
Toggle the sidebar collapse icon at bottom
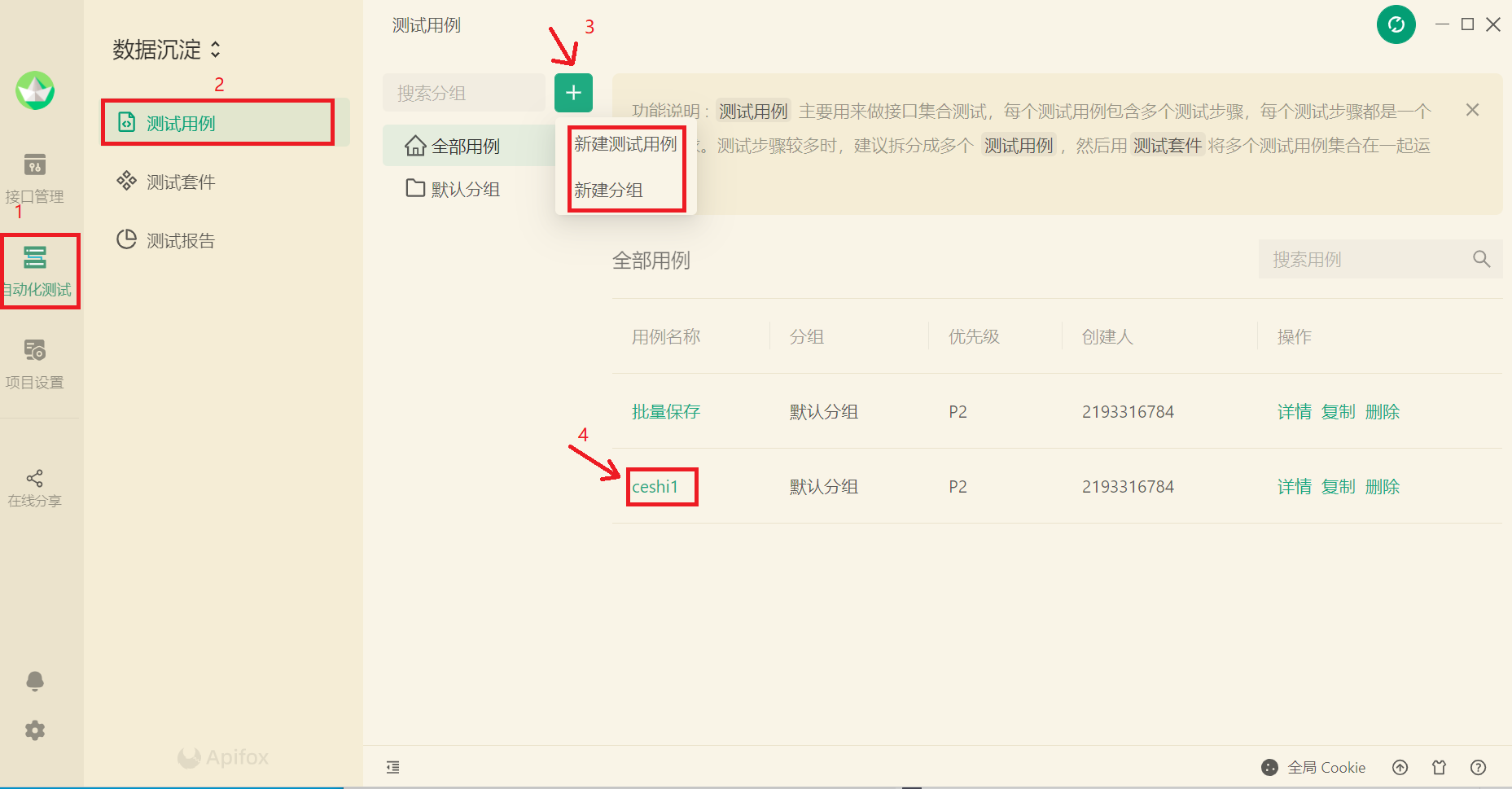coord(393,767)
